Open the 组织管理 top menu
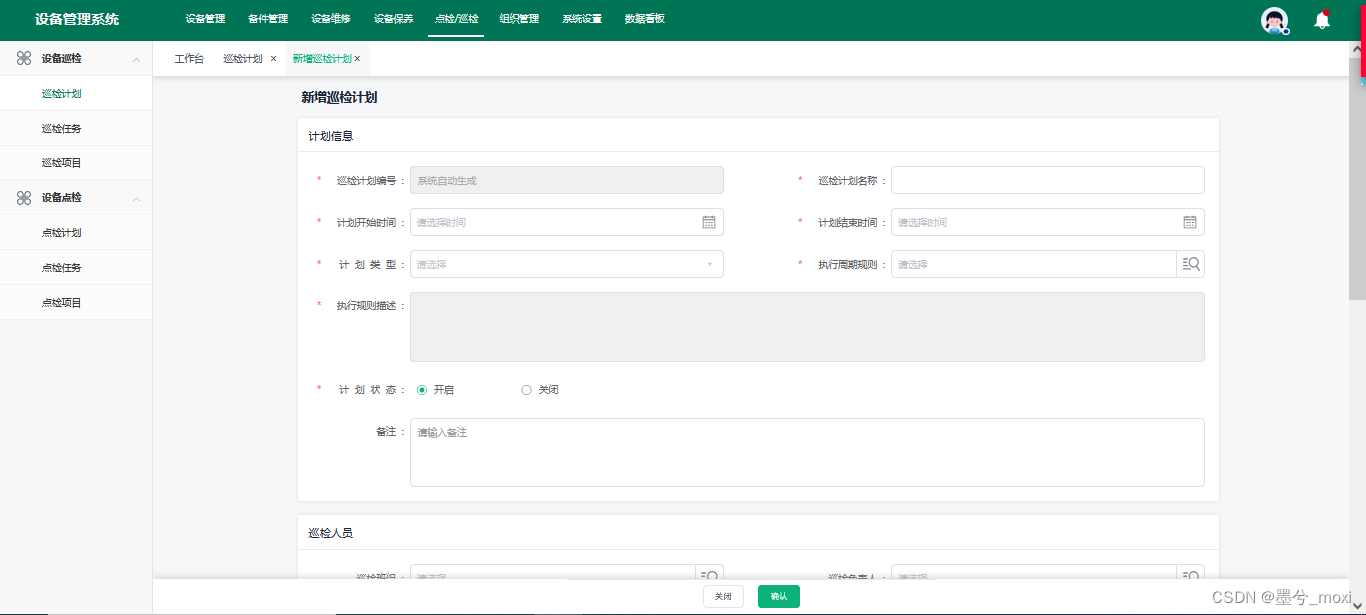This screenshot has width=1366, height=615. click(x=519, y=19)
